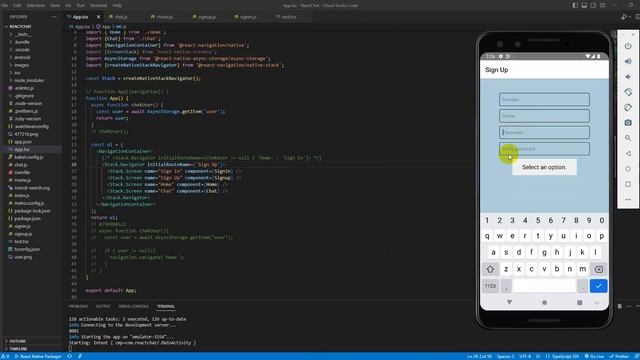Tap the keyboard shift key
The image size is (640, 360).
[490, 269]
